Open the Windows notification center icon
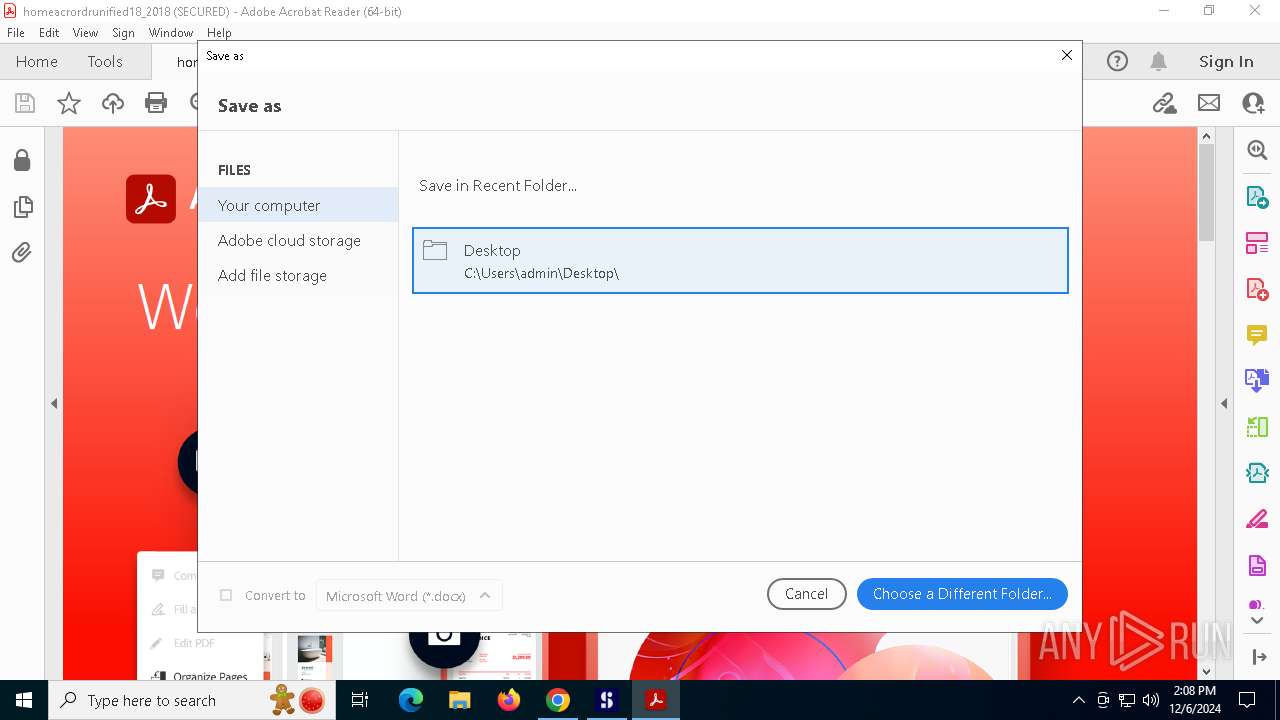Viewport: 1280px width, 720px height. coord(1247,700)
